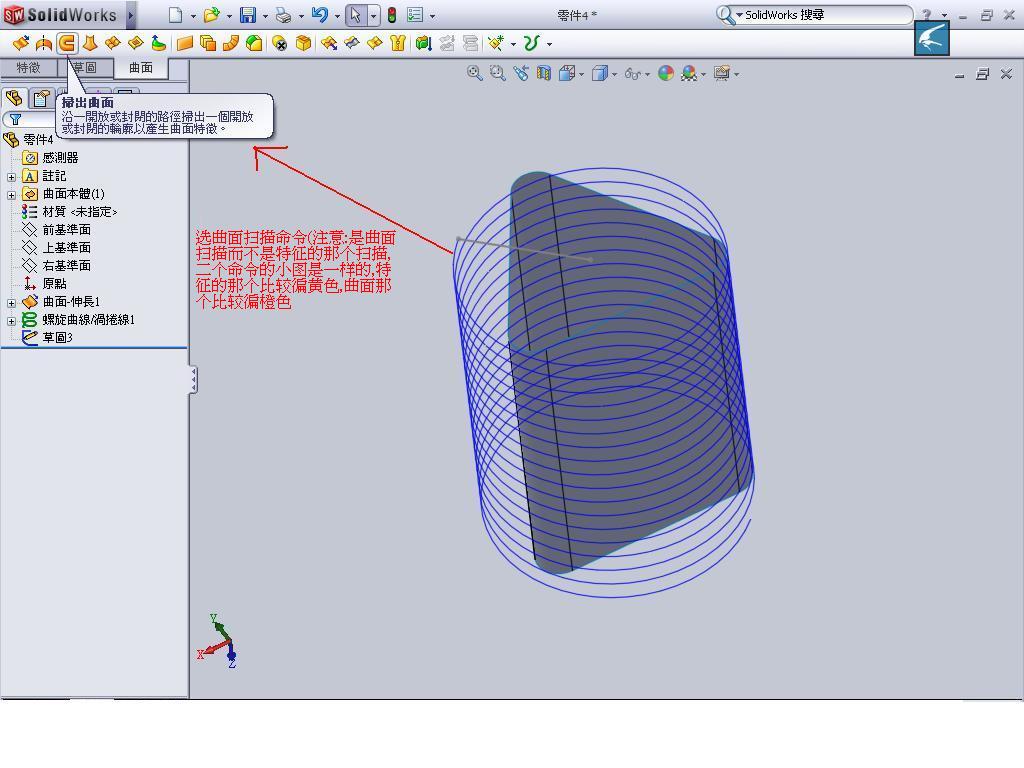Choose the Lofted Surface tool

[90, 44]
